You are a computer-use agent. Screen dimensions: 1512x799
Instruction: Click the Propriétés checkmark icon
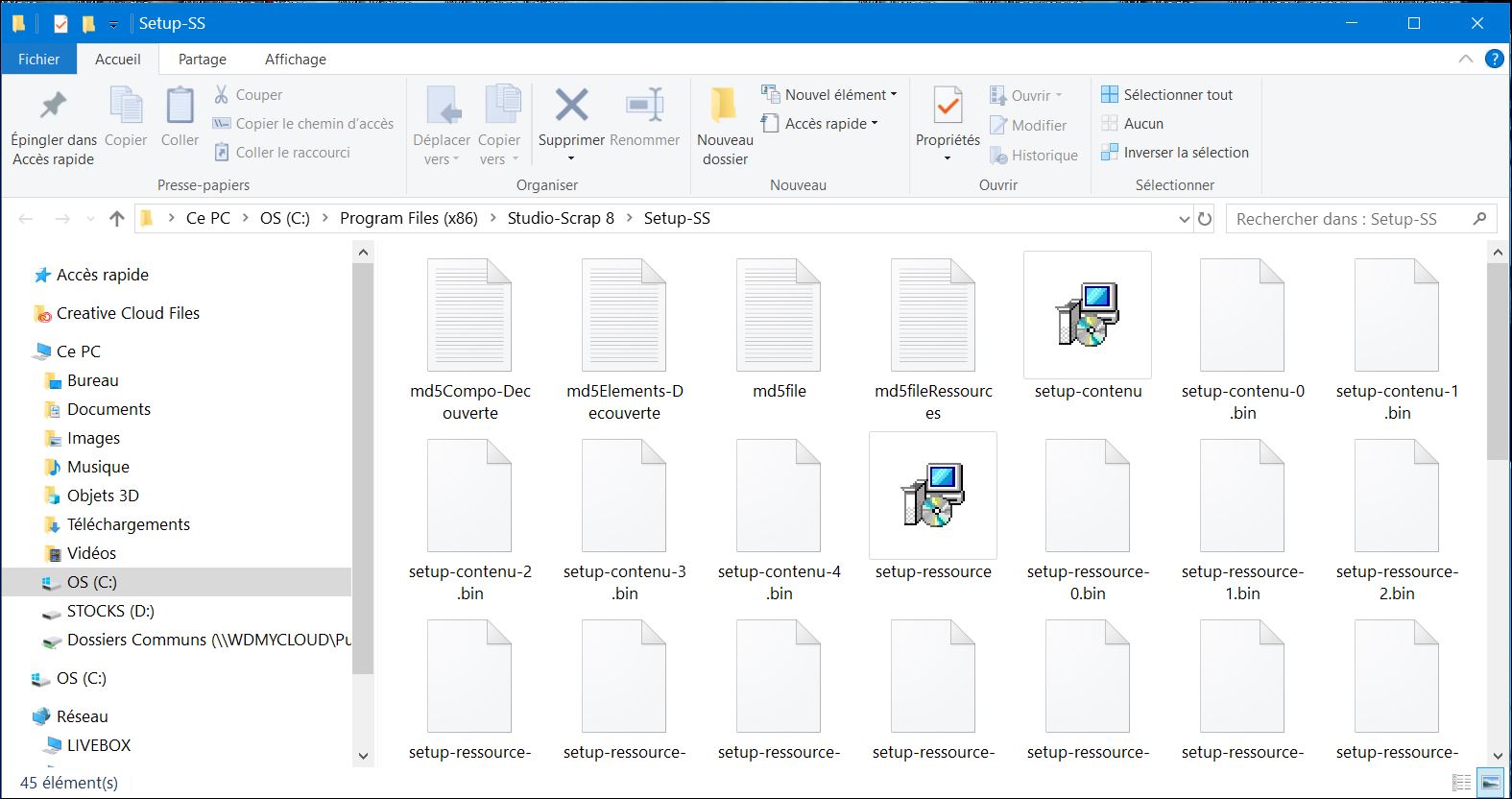[948, 106]
